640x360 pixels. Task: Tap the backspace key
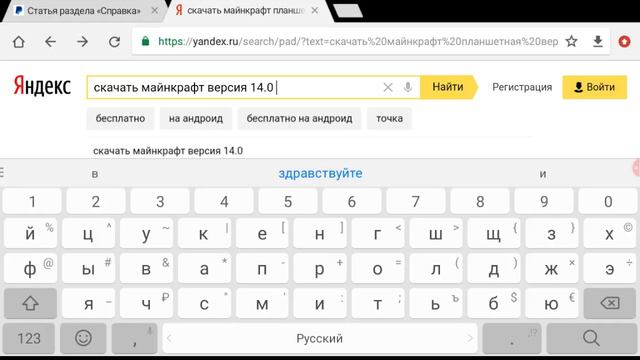[x=610, y=303]
